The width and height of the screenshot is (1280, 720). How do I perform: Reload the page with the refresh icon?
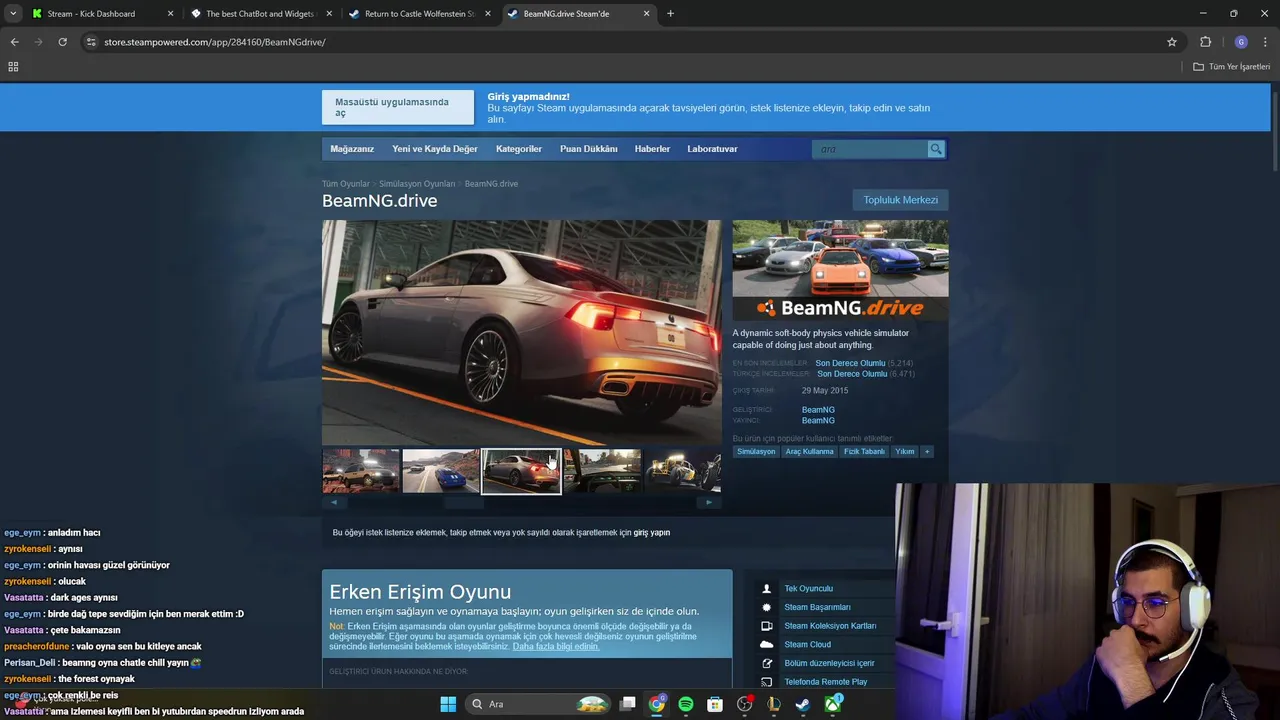click(x=62, y=42)
